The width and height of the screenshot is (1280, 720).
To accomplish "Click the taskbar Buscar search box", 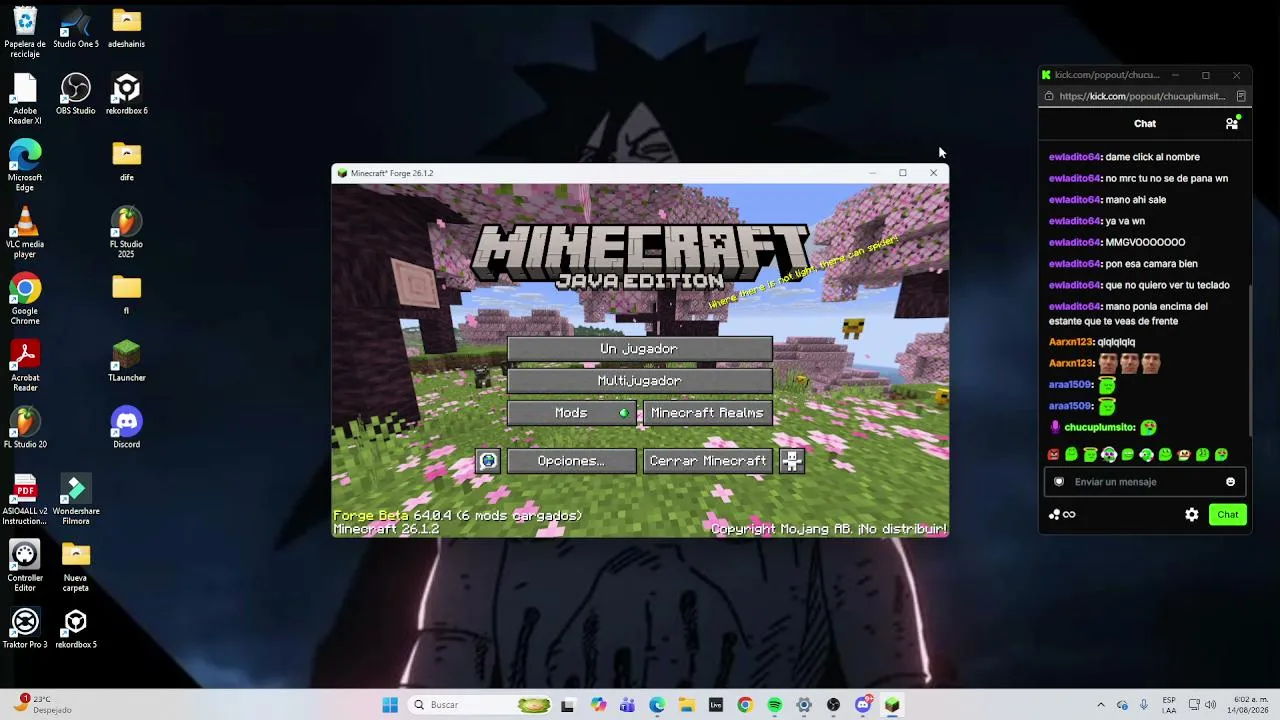I will click(x=482, y=705).
